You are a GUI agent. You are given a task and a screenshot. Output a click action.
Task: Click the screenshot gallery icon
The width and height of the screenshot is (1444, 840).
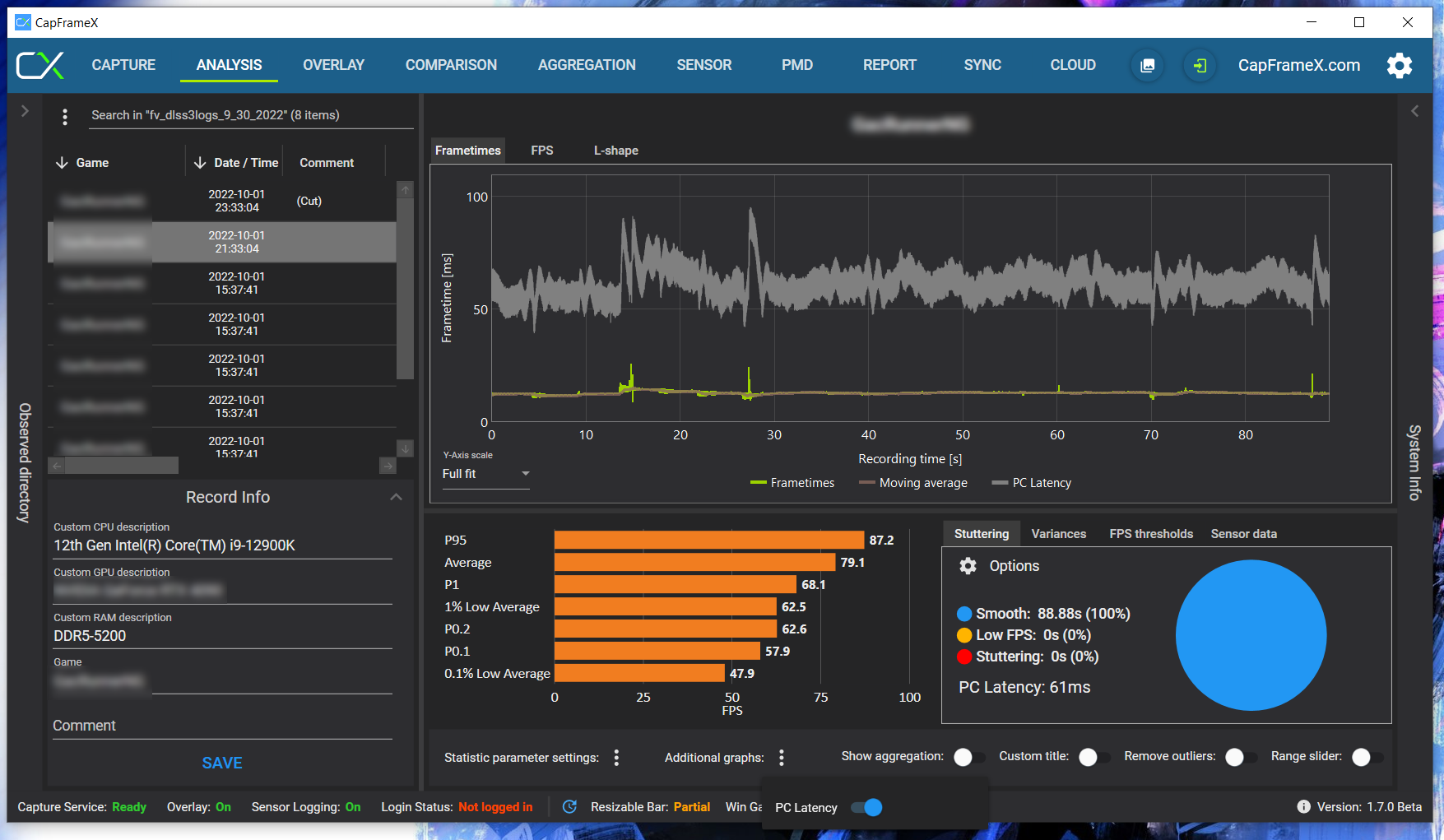[x=1147, y=65]
